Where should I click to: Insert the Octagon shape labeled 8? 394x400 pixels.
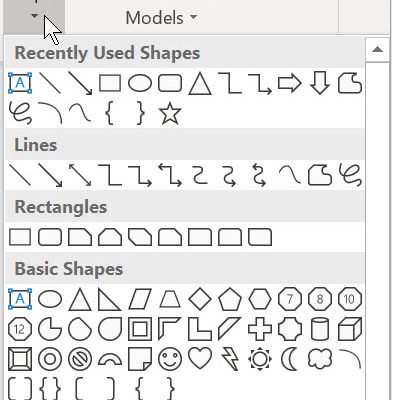[x=320, y=299]
